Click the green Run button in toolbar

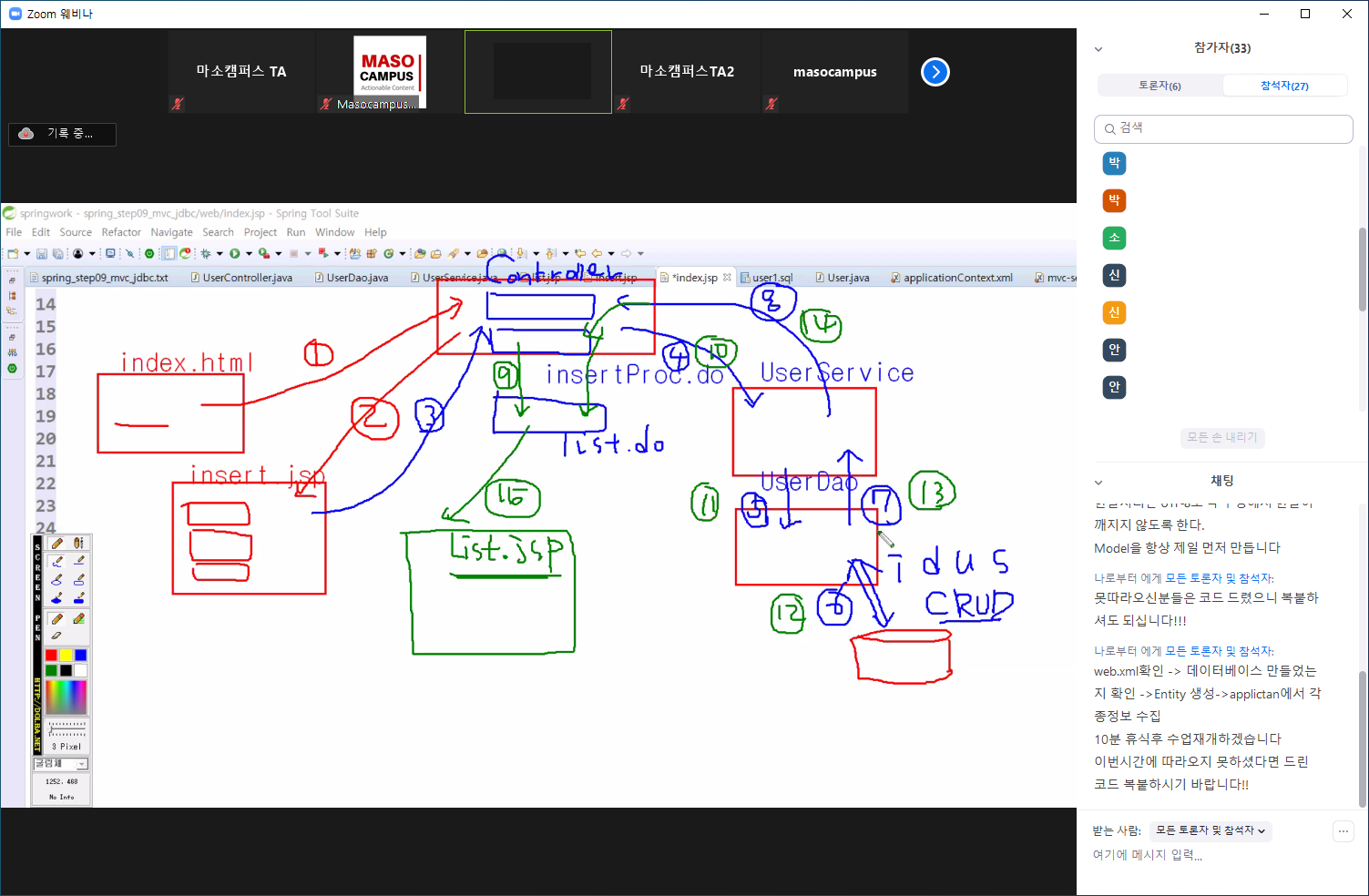pos(234,253)
